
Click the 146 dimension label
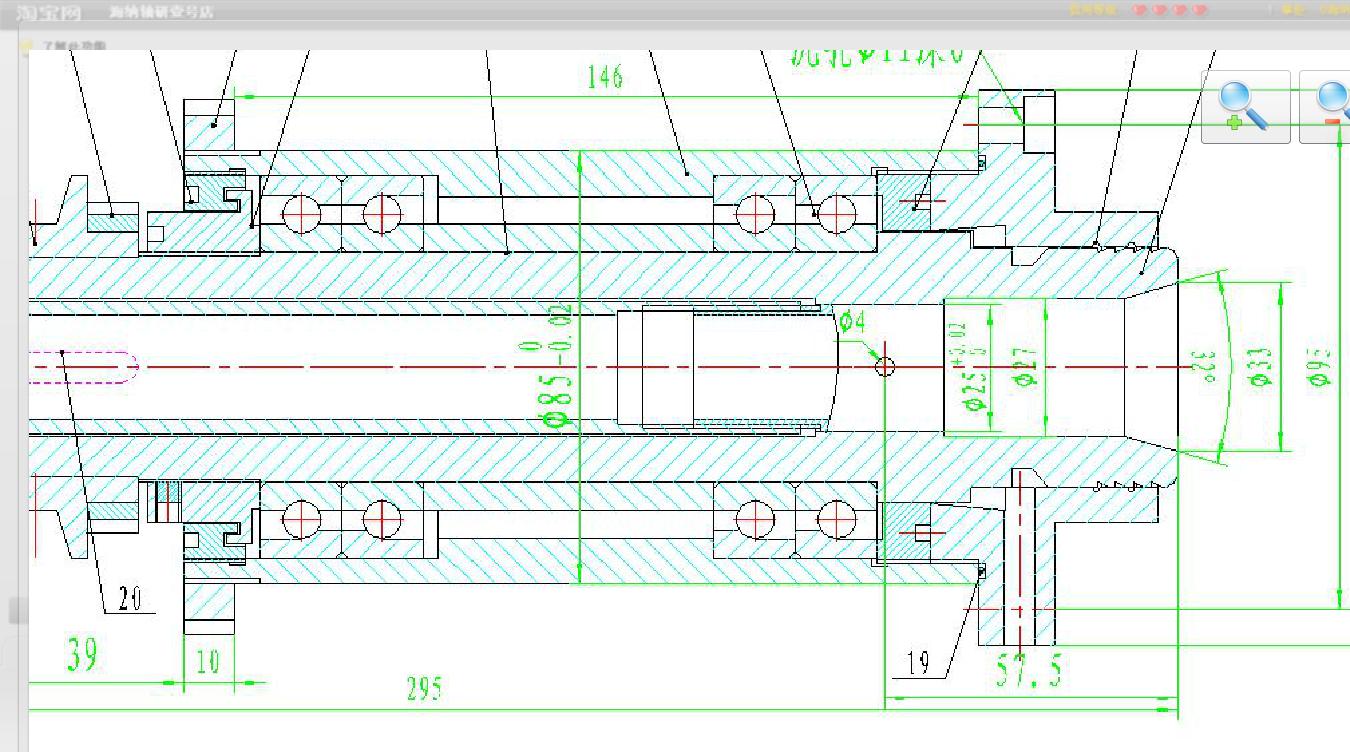[x=605, y=77]
